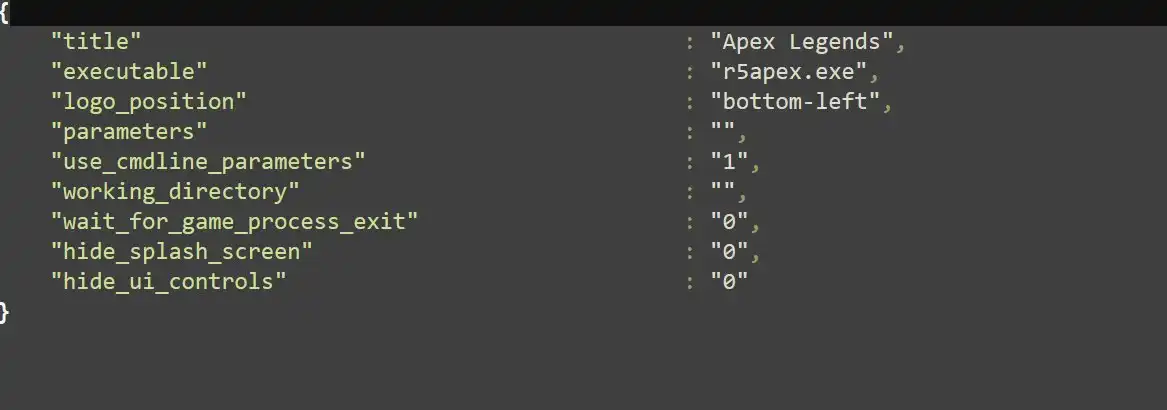Click the "working_directory" key
Screen dimensions: 1167x410
pyautogui.click(x=176, y=191)
